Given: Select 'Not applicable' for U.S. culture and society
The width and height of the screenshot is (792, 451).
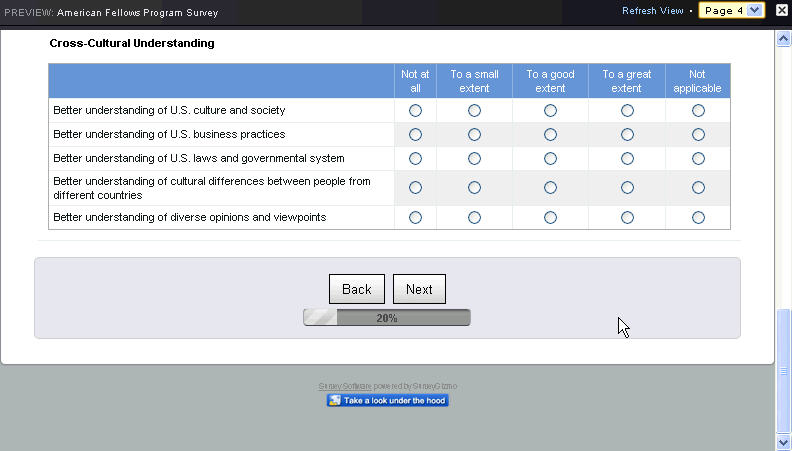Looking at the screenshot, I should pos(699,111).
